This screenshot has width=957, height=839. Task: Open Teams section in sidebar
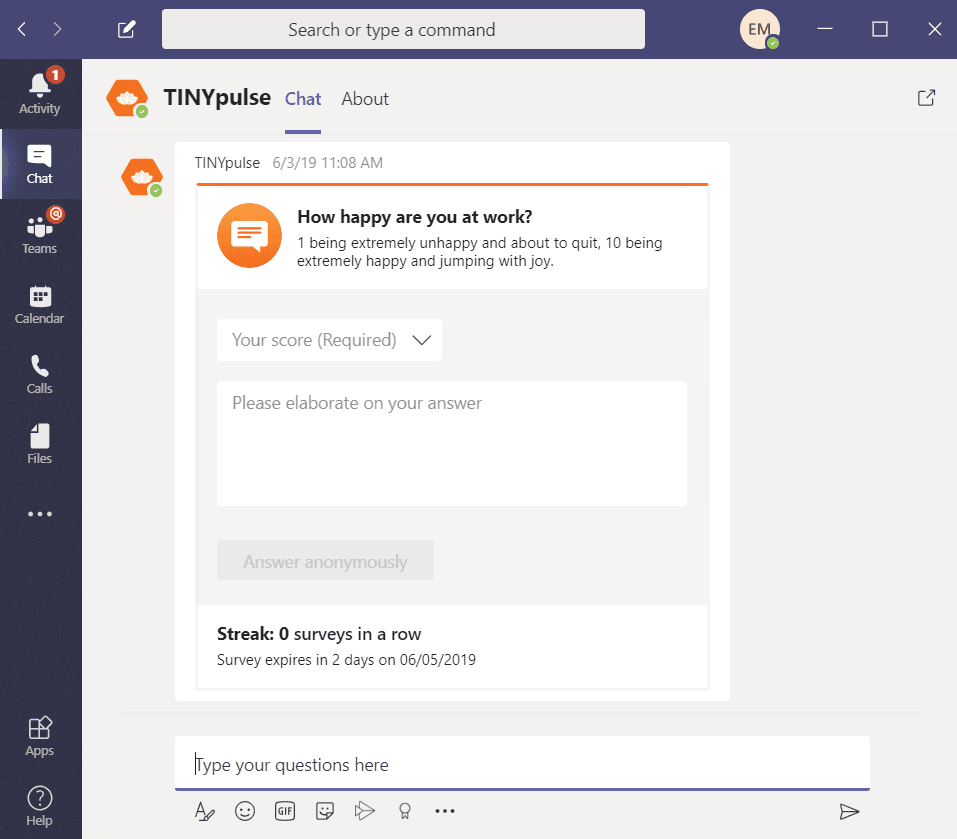pyautogui.click(x=40, y=233)
